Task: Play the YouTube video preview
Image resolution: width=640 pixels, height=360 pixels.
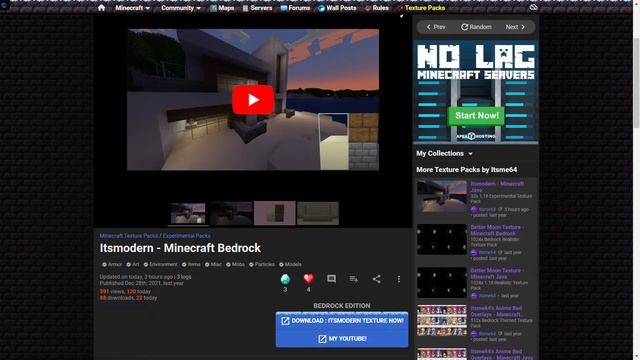Action: [x=253, y=100]
